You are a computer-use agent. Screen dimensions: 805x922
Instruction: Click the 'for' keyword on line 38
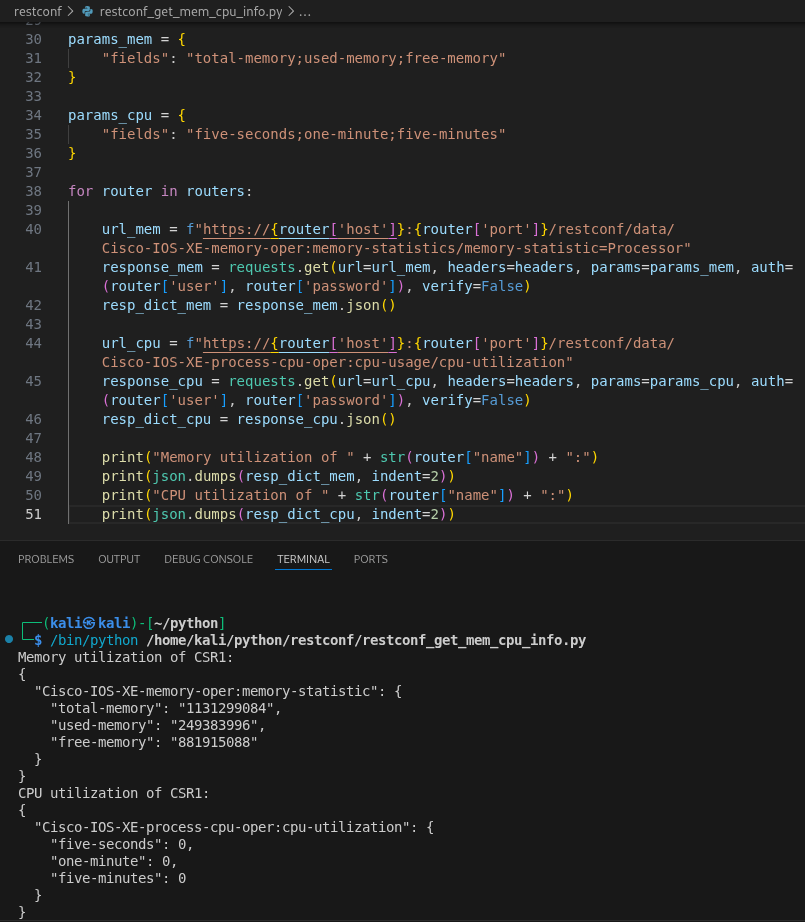(x=81, y=191)
